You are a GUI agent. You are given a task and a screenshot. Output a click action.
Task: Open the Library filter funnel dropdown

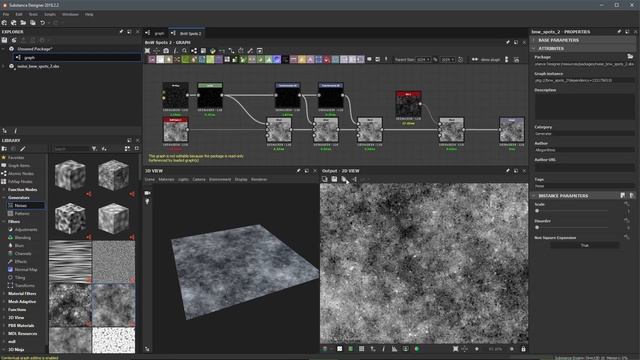coord(94,149)
